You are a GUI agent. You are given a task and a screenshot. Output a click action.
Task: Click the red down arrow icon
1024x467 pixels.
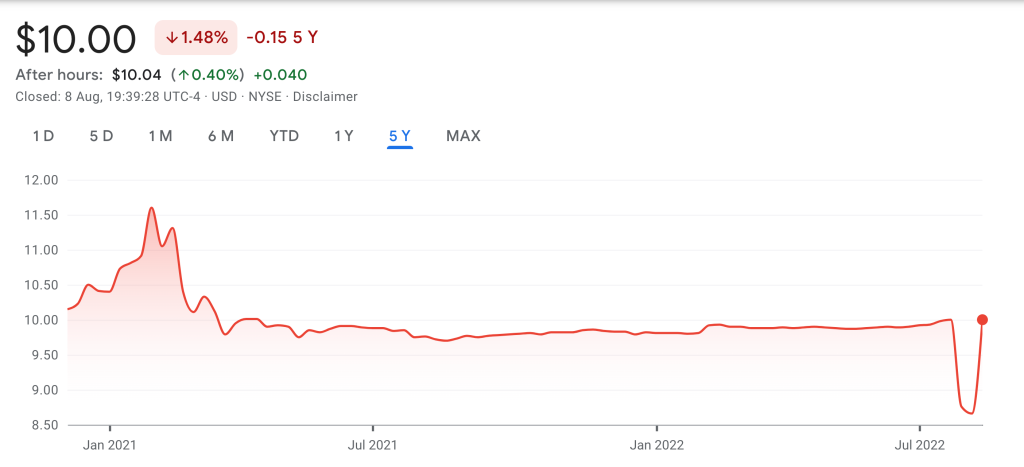(172, 38)
